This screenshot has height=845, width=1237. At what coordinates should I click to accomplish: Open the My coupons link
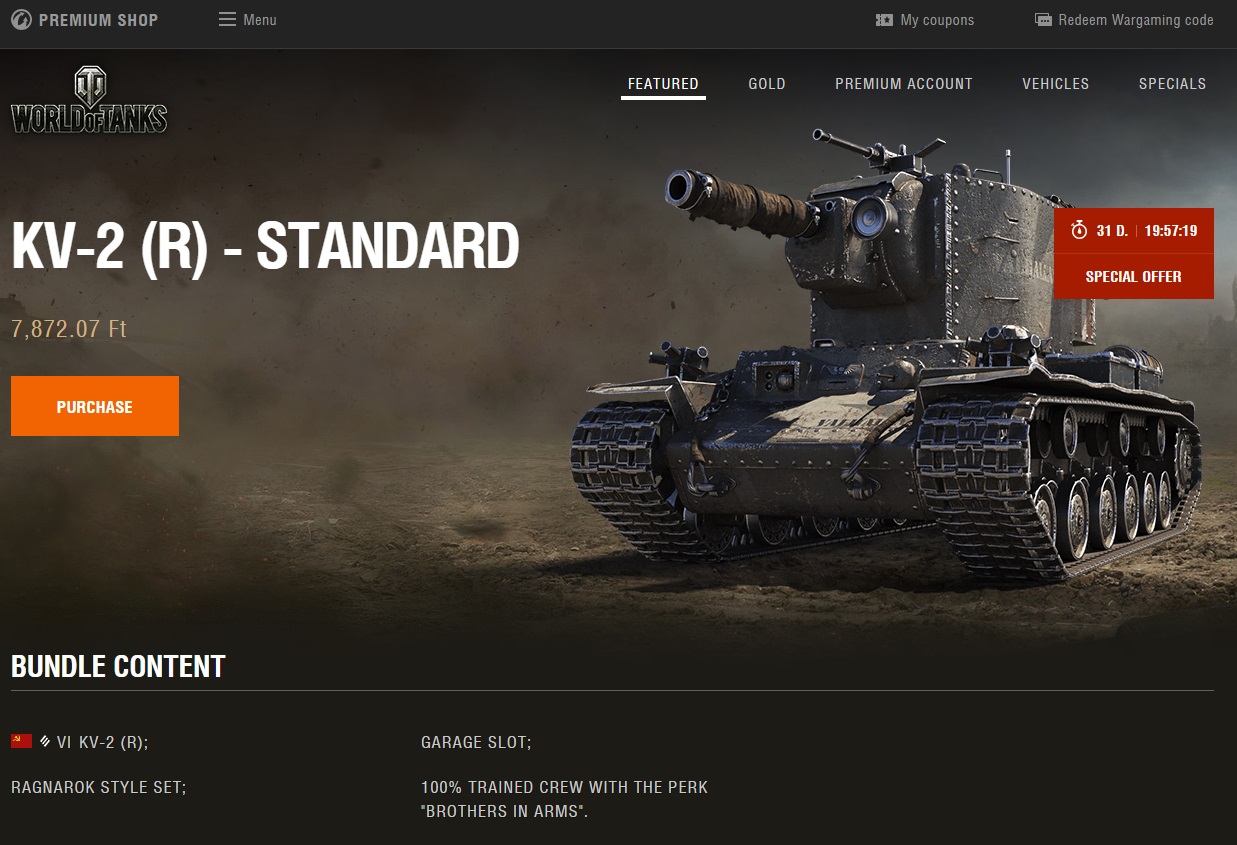[x=937, y=20]
